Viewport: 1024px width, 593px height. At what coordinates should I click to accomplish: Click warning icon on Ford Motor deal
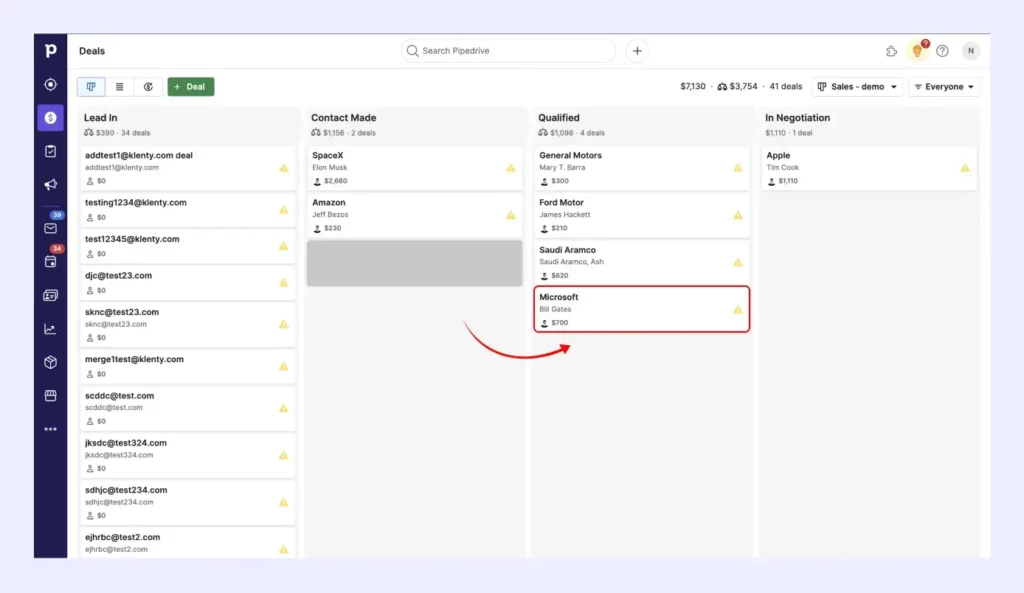[x=738, y=215]
